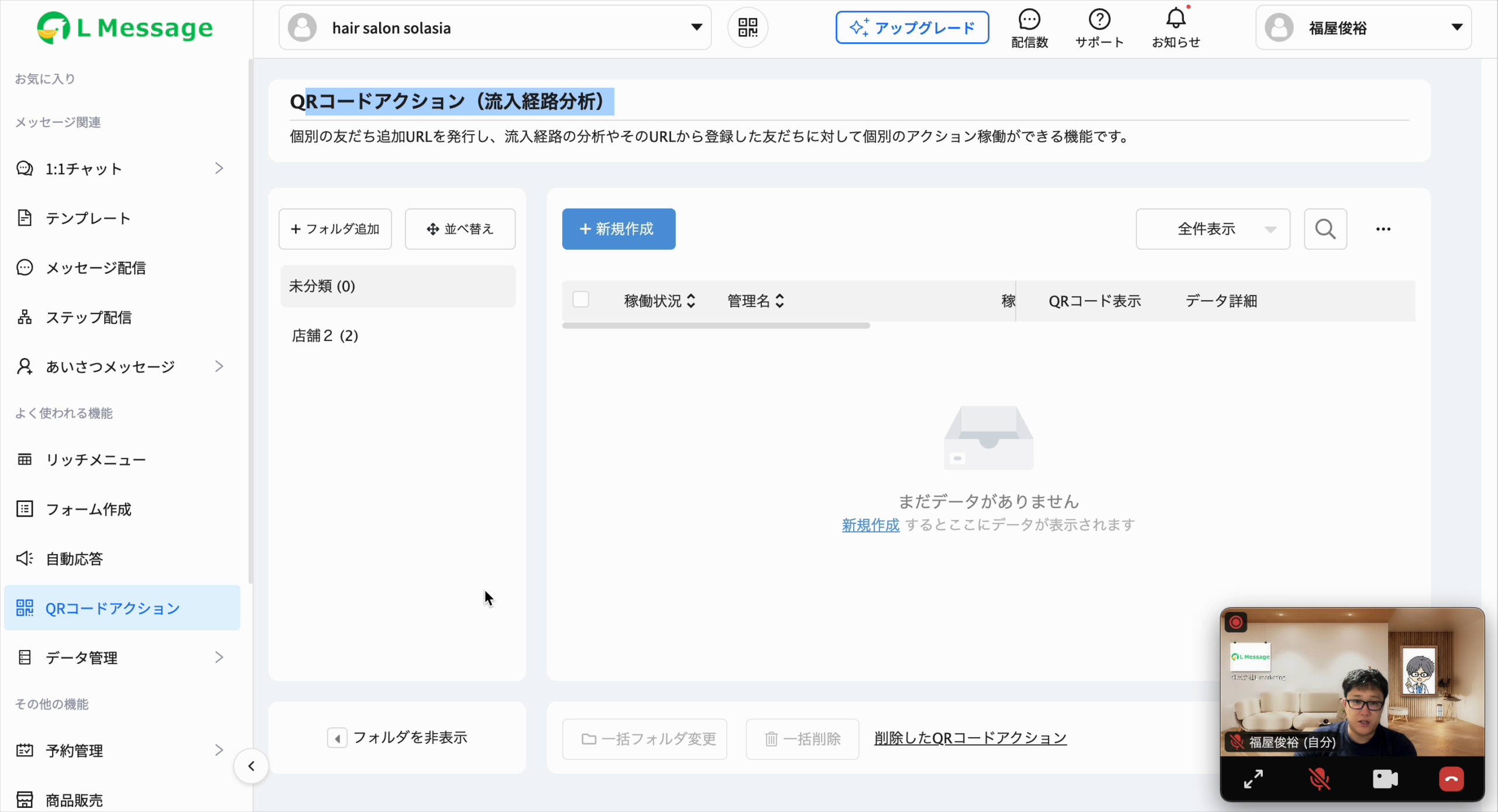Open あいさつメッセージ menu item

[122, 366]
